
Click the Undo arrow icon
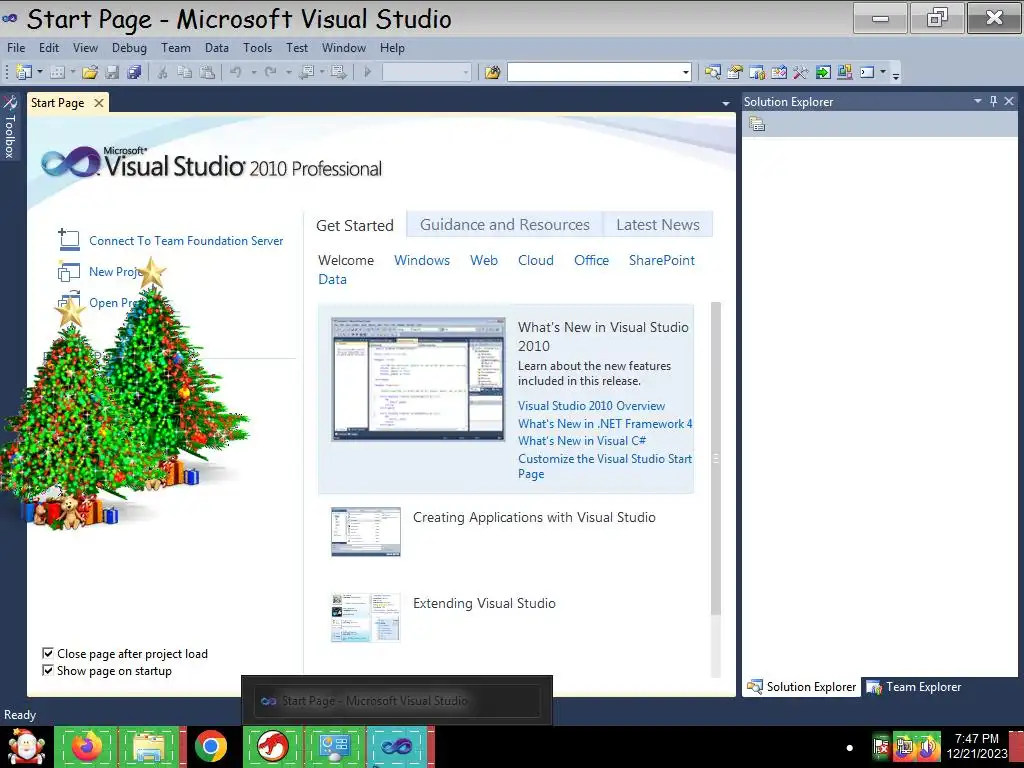tap(236, 72)
